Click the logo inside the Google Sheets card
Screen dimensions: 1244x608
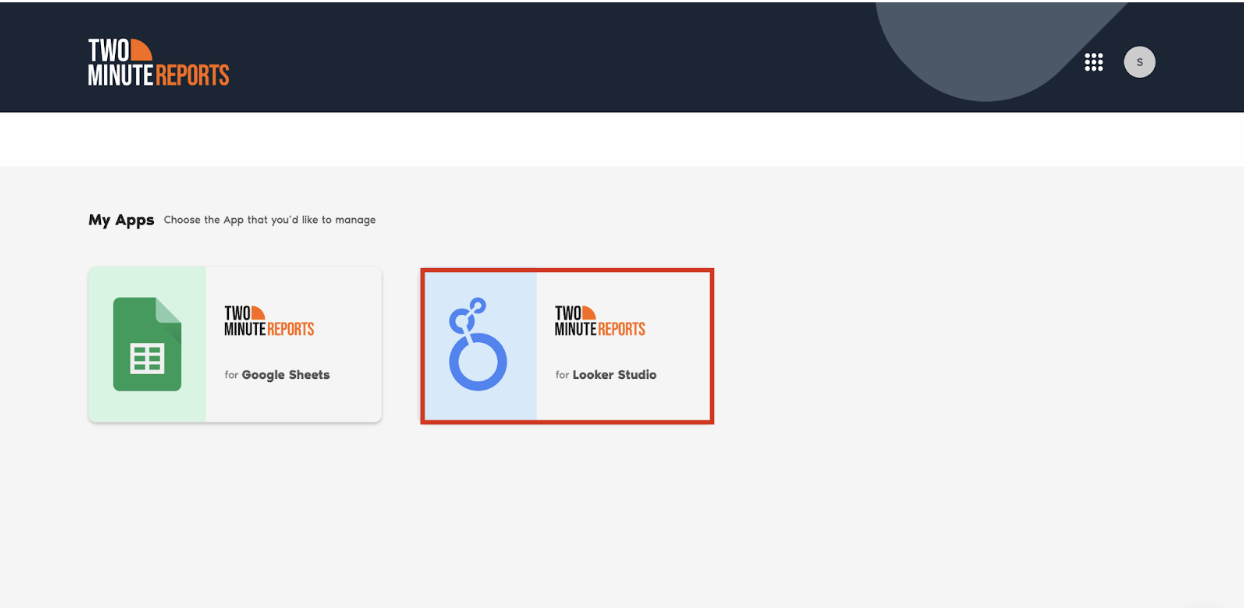click(x=269, y=321)
